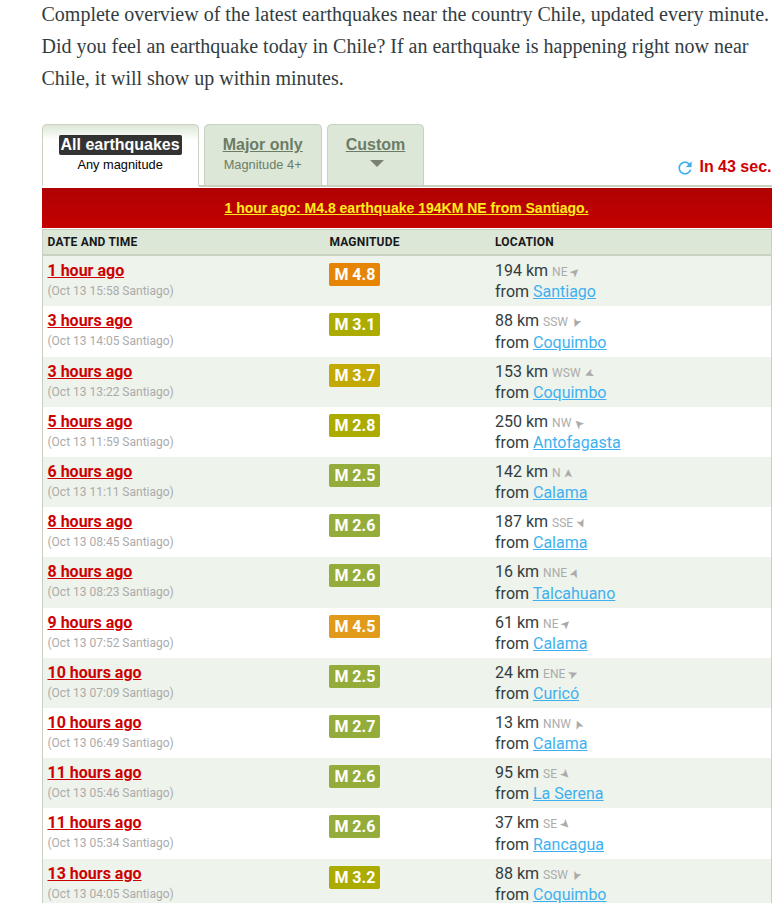Open the 3 hours ago entry at 14:05
Viewport: 781px width, 903px height.
90,321
